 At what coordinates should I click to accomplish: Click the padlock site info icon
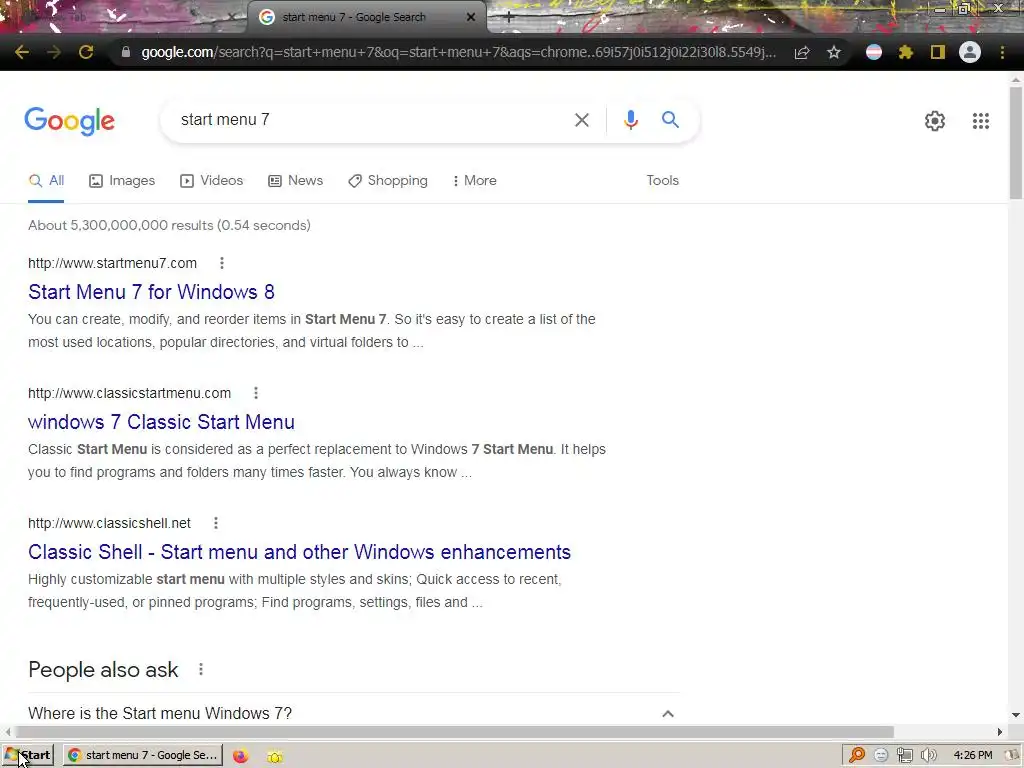(x=126, y=52)
